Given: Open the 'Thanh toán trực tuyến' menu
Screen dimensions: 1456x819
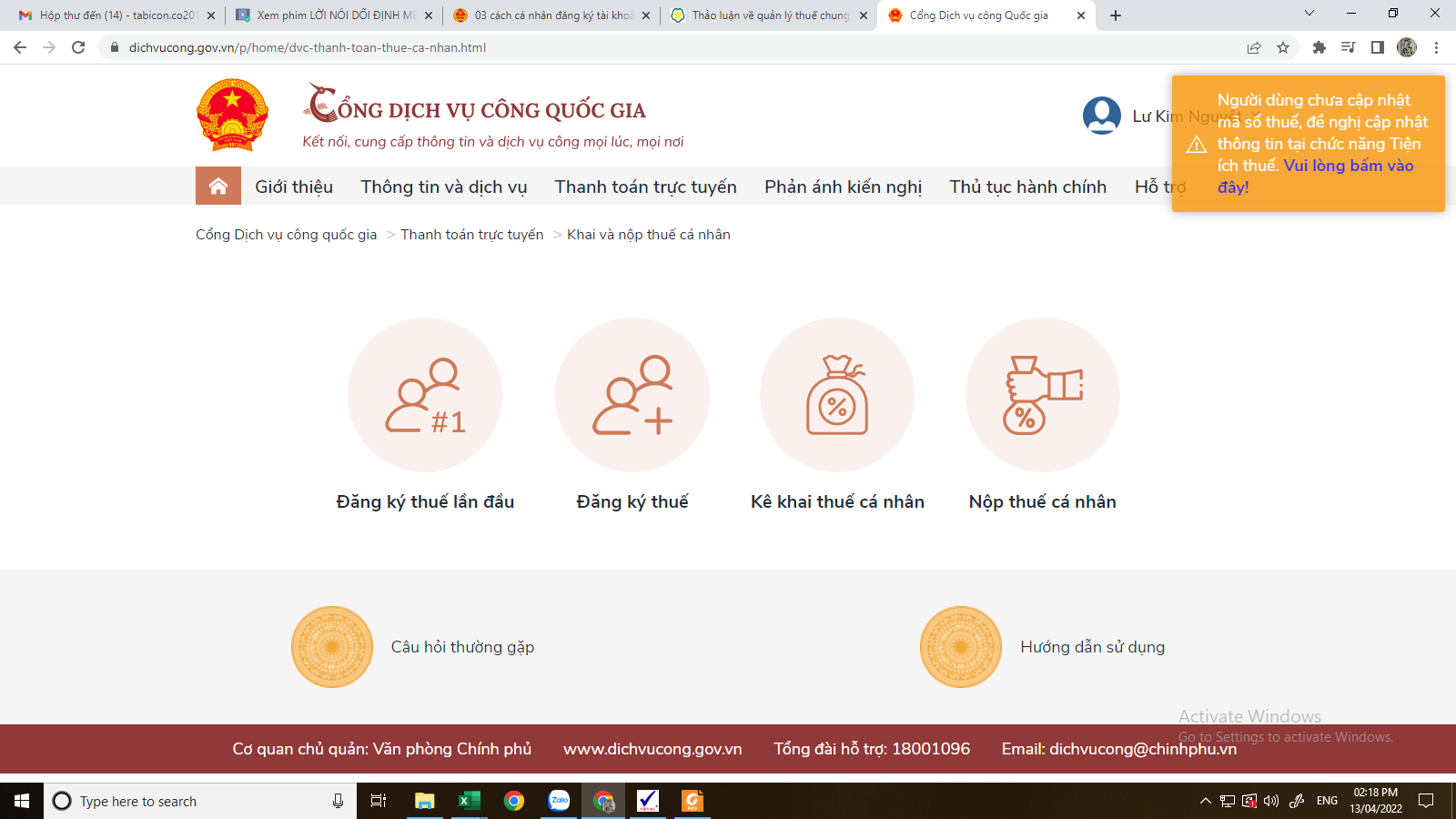Looking at the screenshot, I should coord(645,187).
